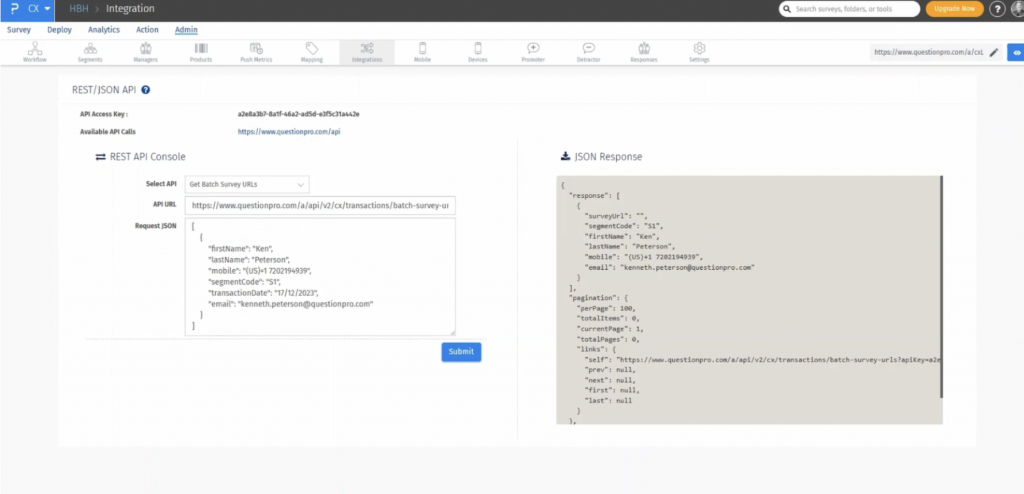
Task: Click the "segmentCode" line in JSON Response
Action: coord(624,226)
